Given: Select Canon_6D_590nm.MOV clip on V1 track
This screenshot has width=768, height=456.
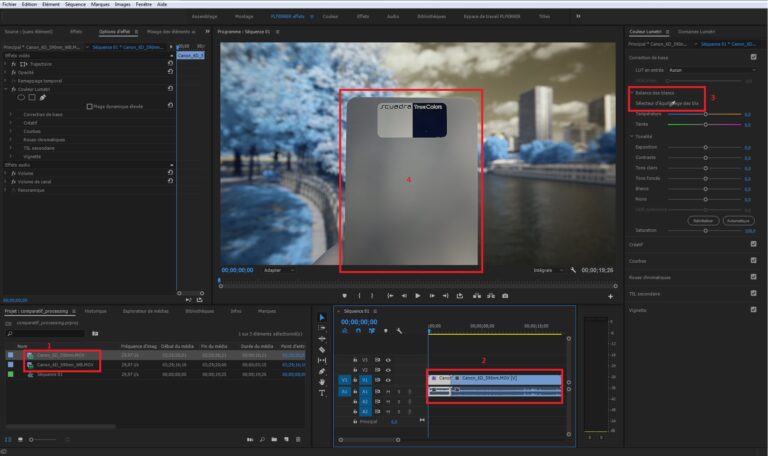Looking at the screenshot, I should [506, 379].
